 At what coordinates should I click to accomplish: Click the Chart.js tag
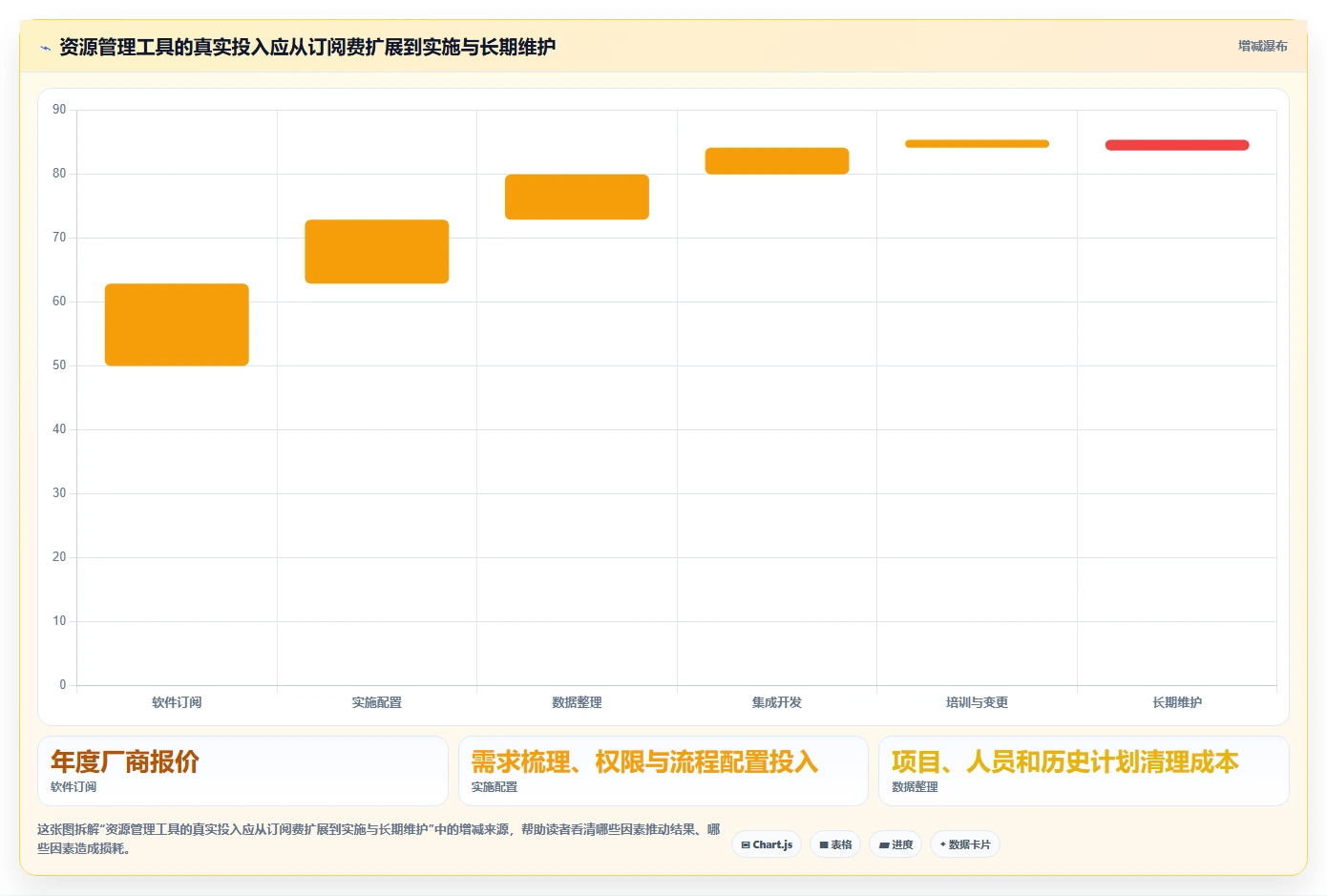767,844
